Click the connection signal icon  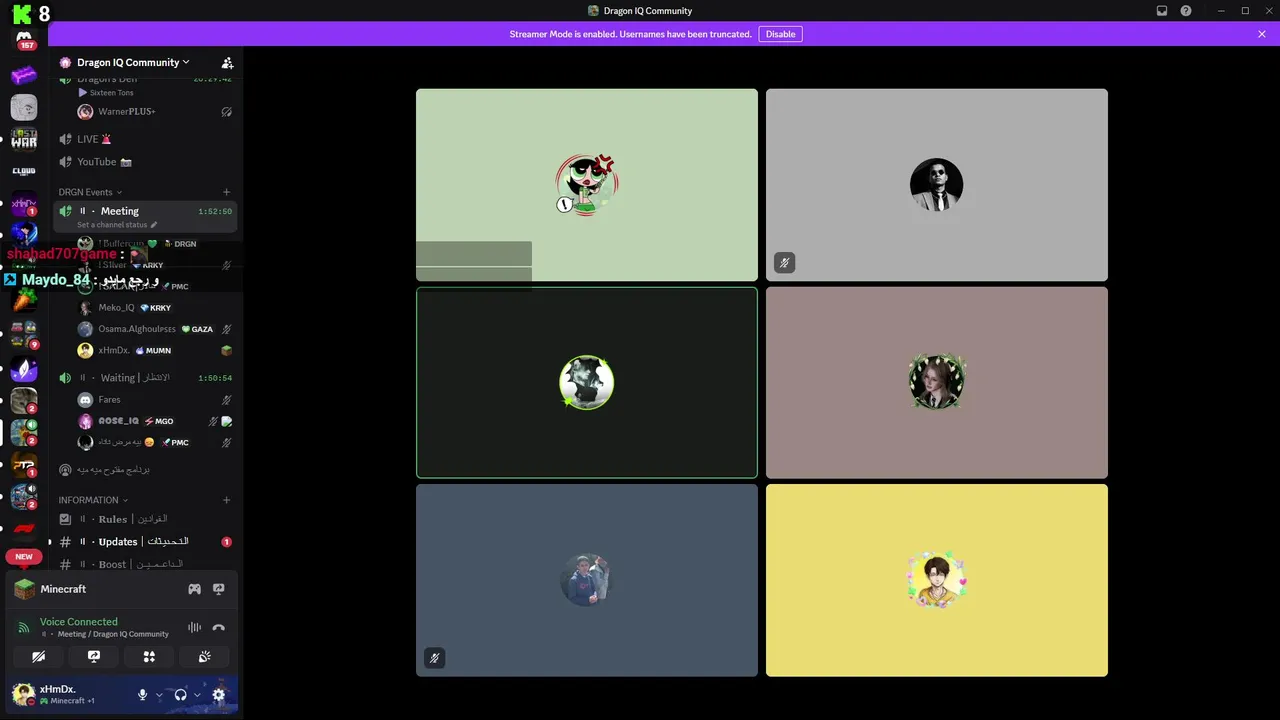(x=24, y=628)
